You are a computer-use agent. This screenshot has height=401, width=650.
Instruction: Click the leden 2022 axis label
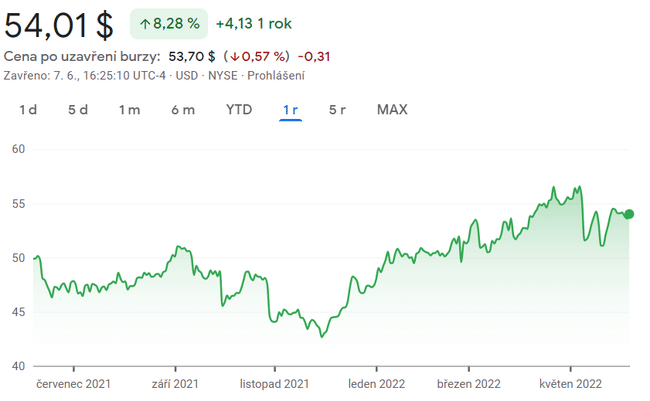tap(376, 383)
